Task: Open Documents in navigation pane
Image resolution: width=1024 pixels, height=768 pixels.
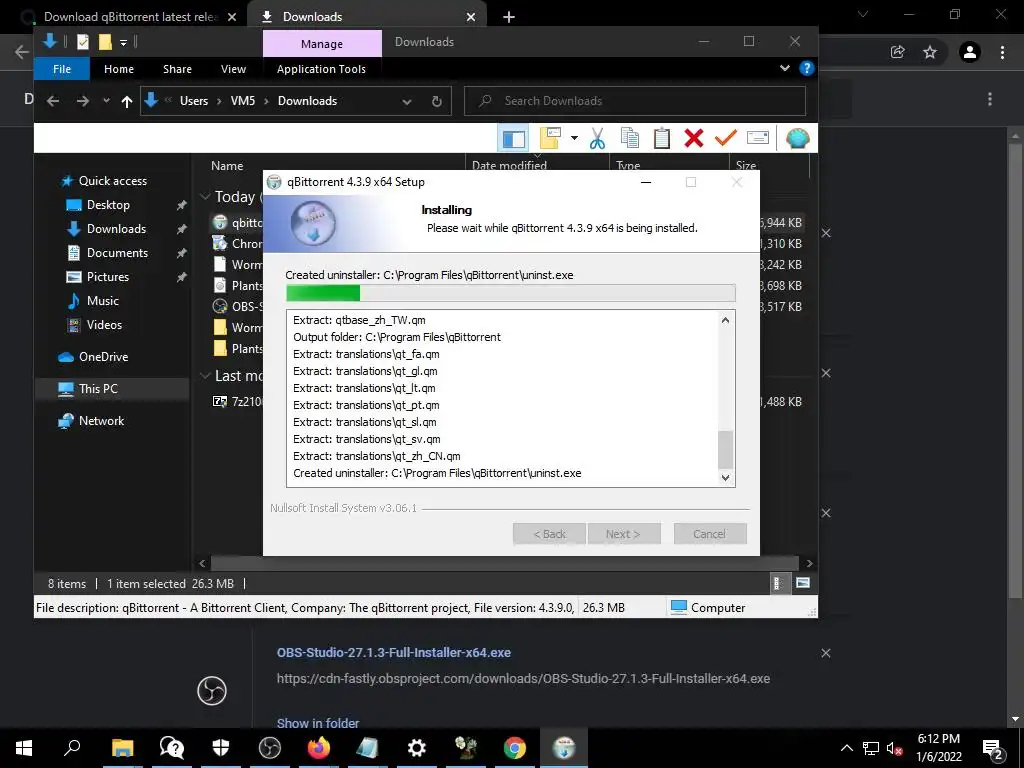Action: point(118,253)
